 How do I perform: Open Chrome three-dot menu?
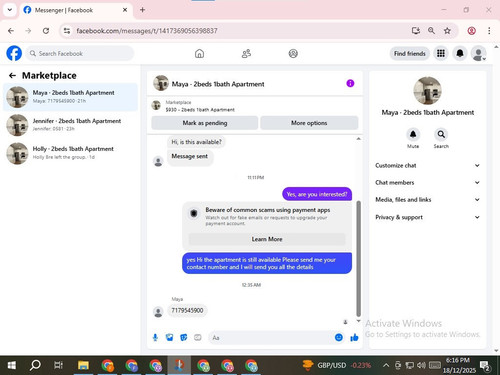coord(489,31)
